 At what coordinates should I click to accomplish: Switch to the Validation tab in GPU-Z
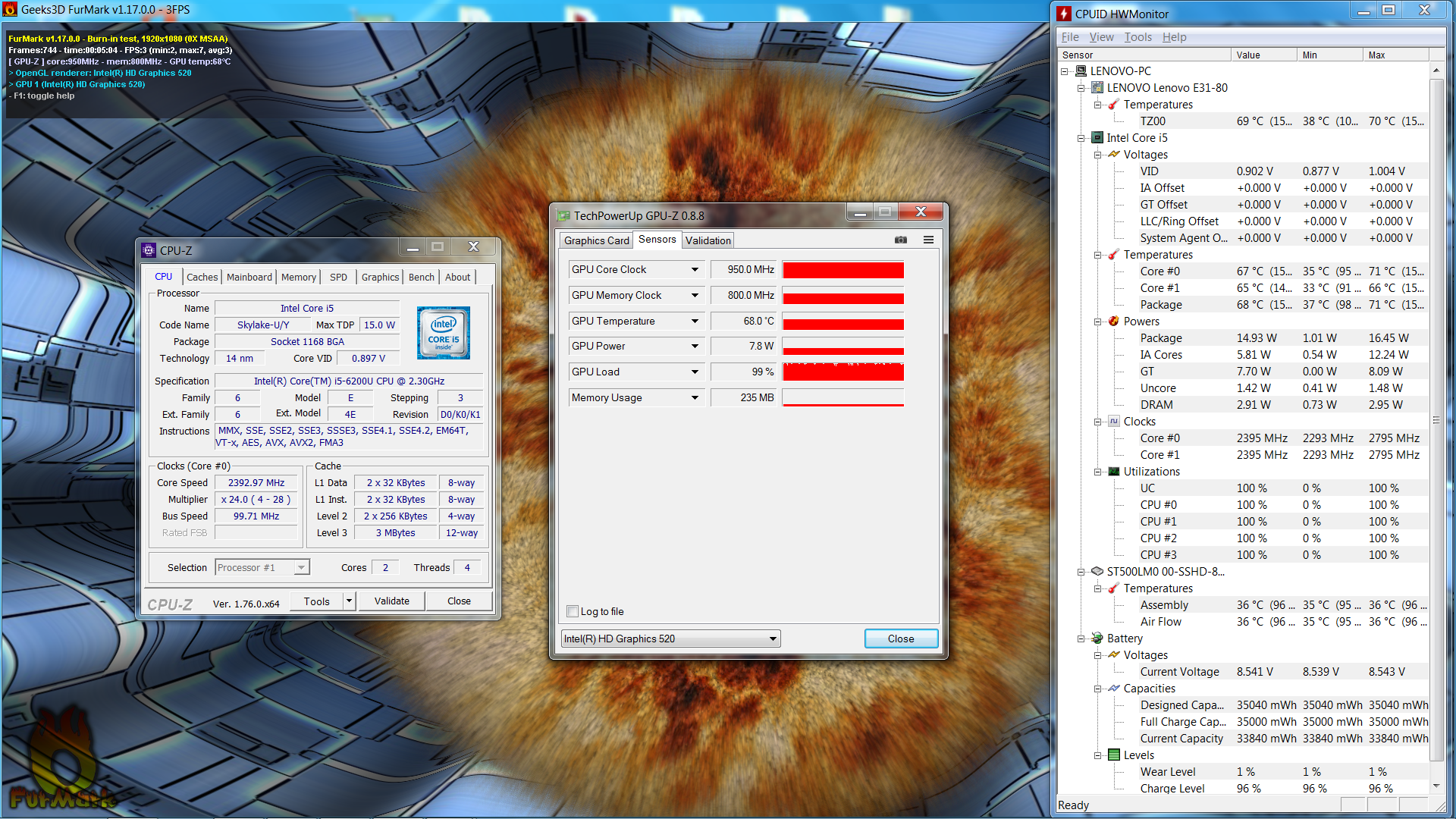(x=708, y=240)
